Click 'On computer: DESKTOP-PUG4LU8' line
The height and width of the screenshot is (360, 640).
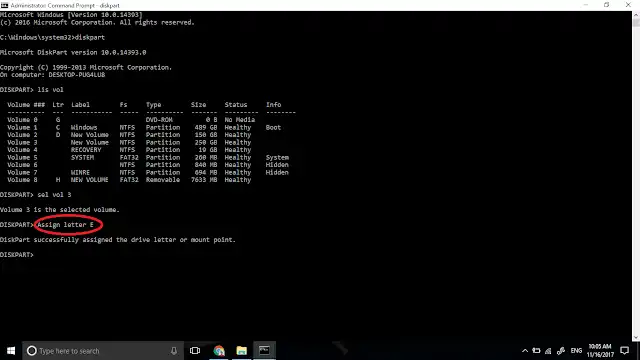click(x=52, y=75)
